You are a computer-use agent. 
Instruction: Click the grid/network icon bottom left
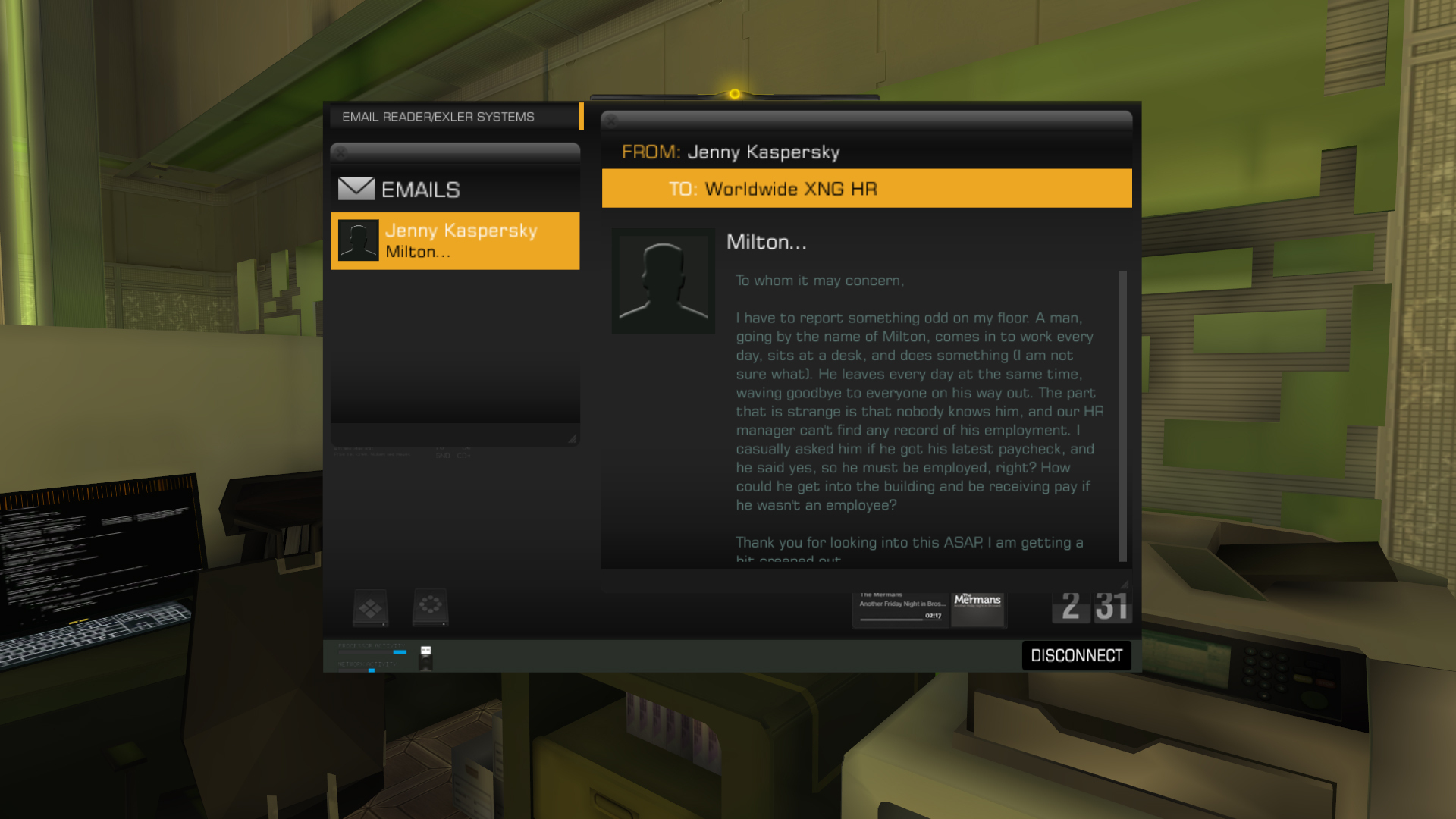point(370,607)
